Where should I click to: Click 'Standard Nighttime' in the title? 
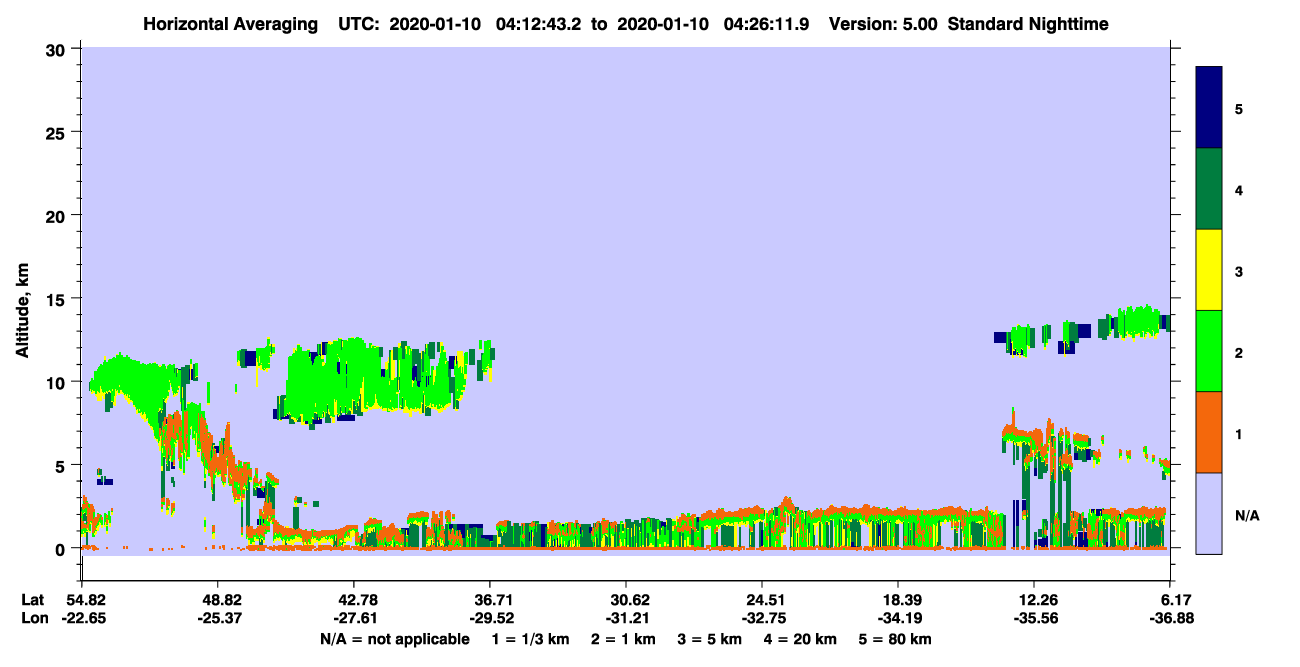1028,23
